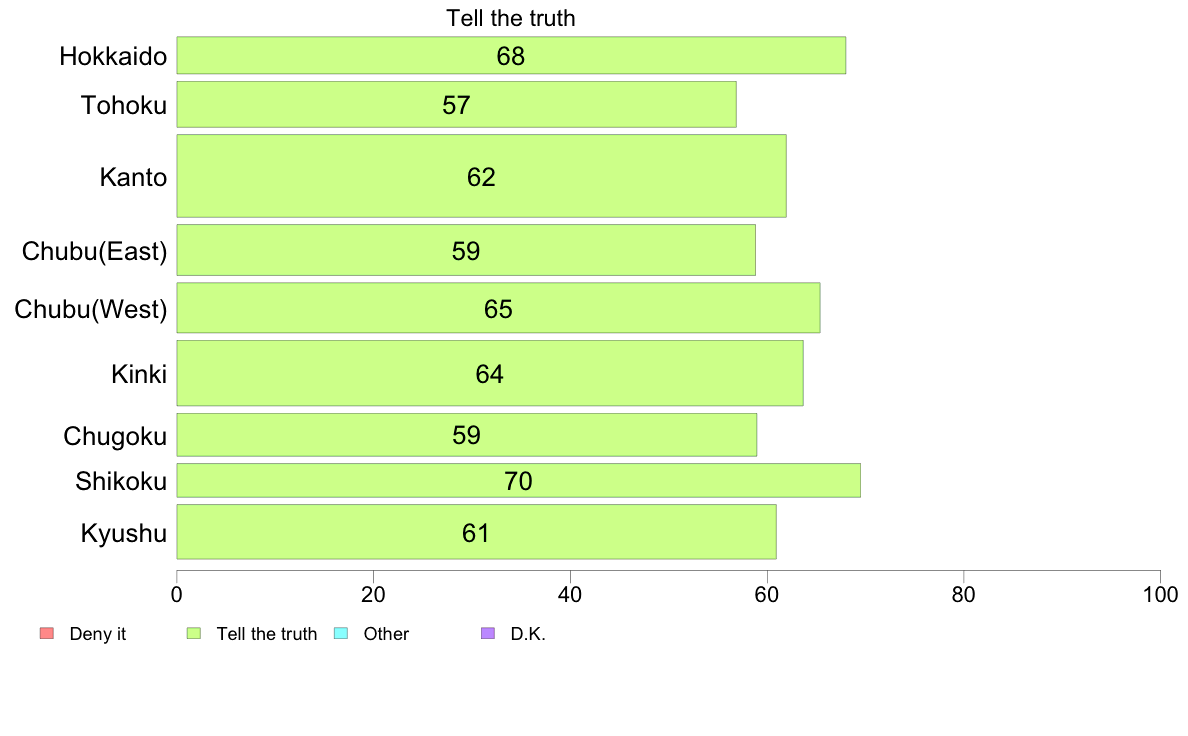Click the Chubu(West) bar showing 65

[499, 308]
